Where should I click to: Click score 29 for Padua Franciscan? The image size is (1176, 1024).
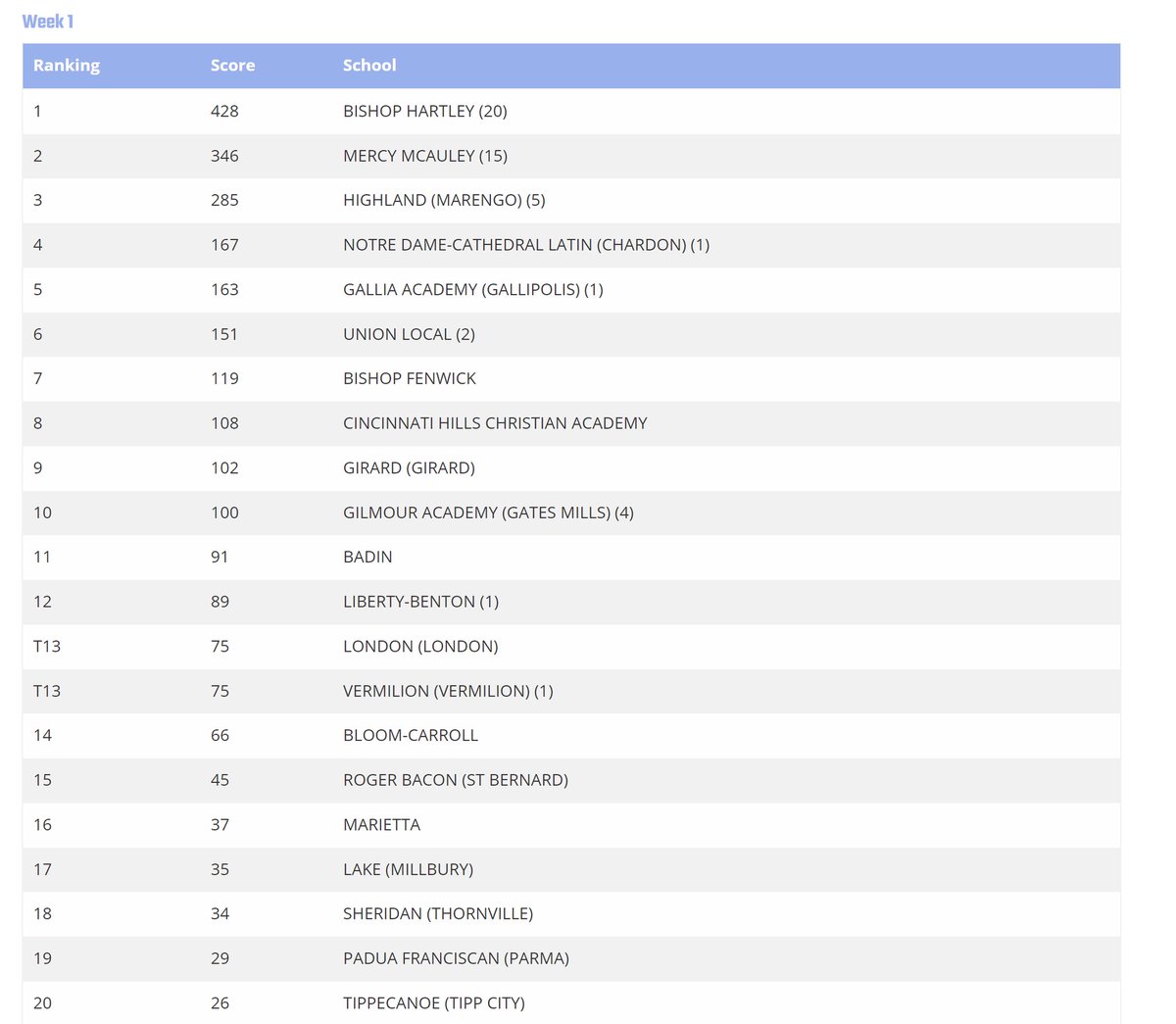tap(220, 958)
